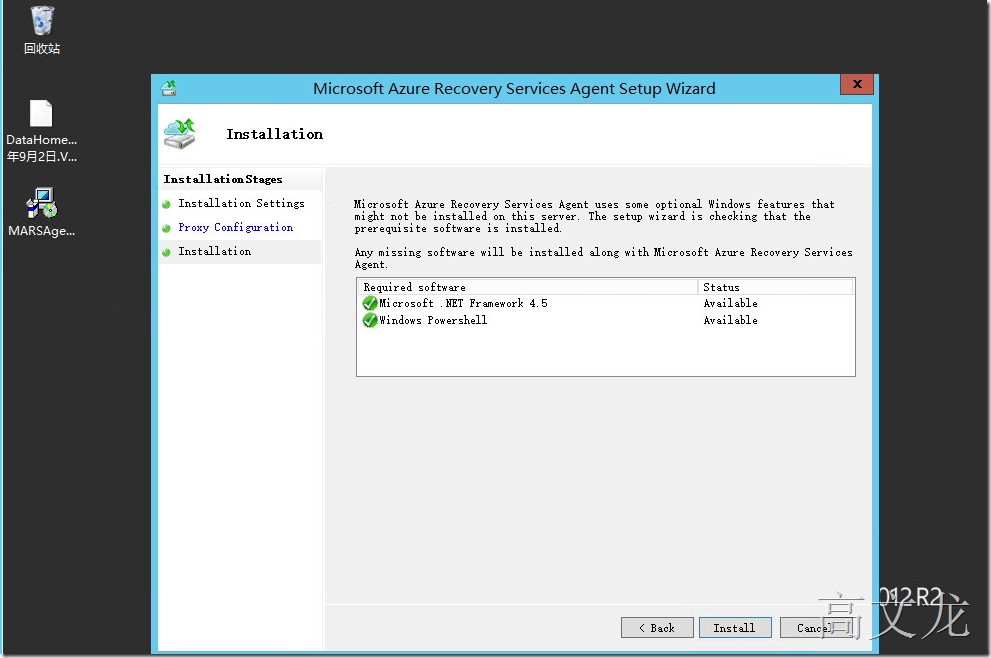Click green bullet next to Proxy Configuration
The height and width of the screenshot is (658, 991).
pyautogui.click(x=166, y=228)
